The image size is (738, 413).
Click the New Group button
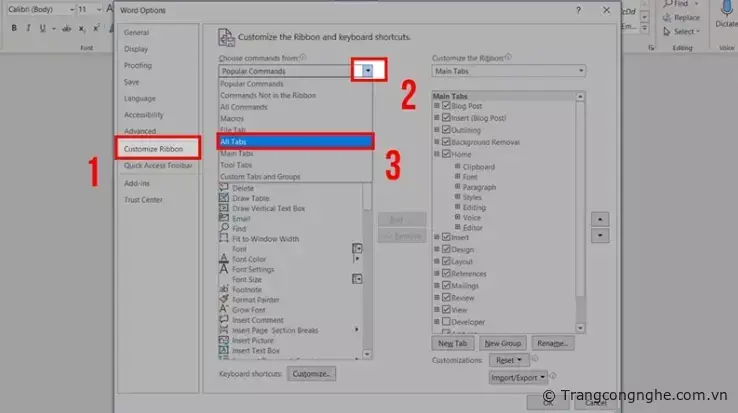point(503,343)
